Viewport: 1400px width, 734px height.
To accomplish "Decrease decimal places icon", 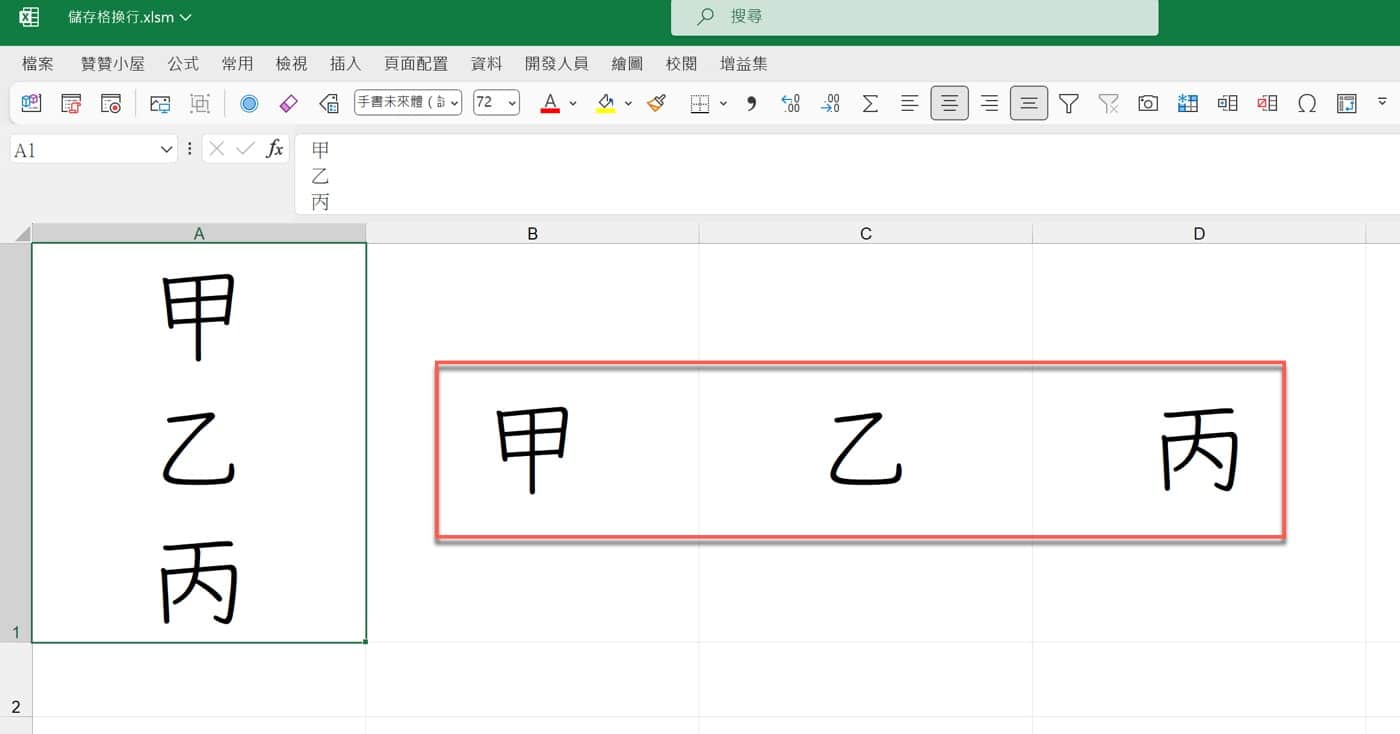I will [x=830, y=103].
